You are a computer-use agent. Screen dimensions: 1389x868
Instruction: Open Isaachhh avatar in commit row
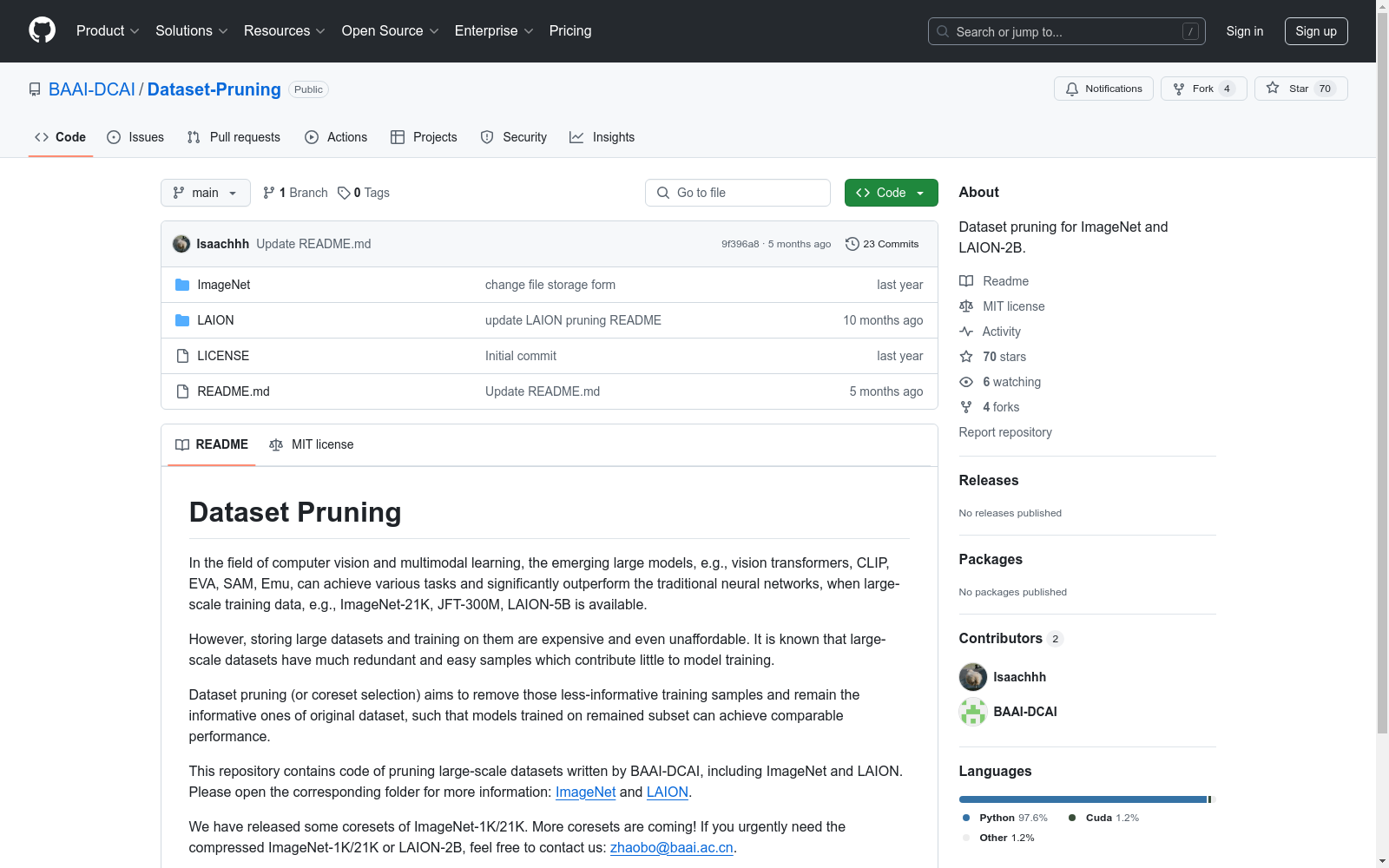[181, 244]
